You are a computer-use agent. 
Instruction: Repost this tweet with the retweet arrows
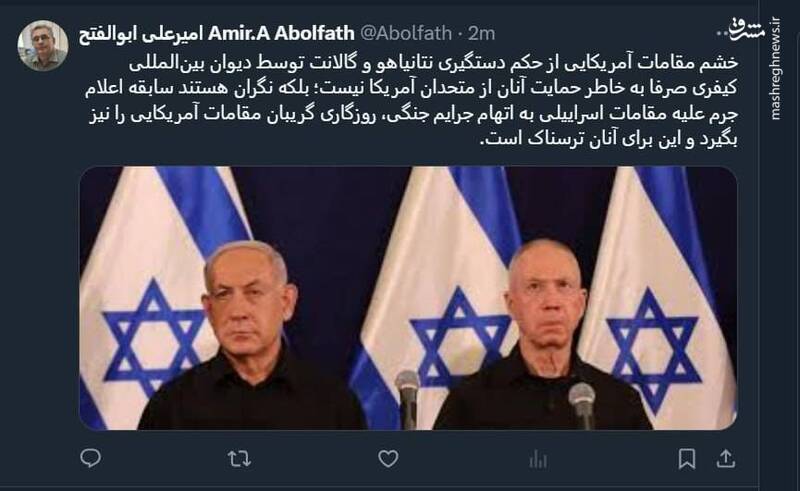(x=239, y=459)
